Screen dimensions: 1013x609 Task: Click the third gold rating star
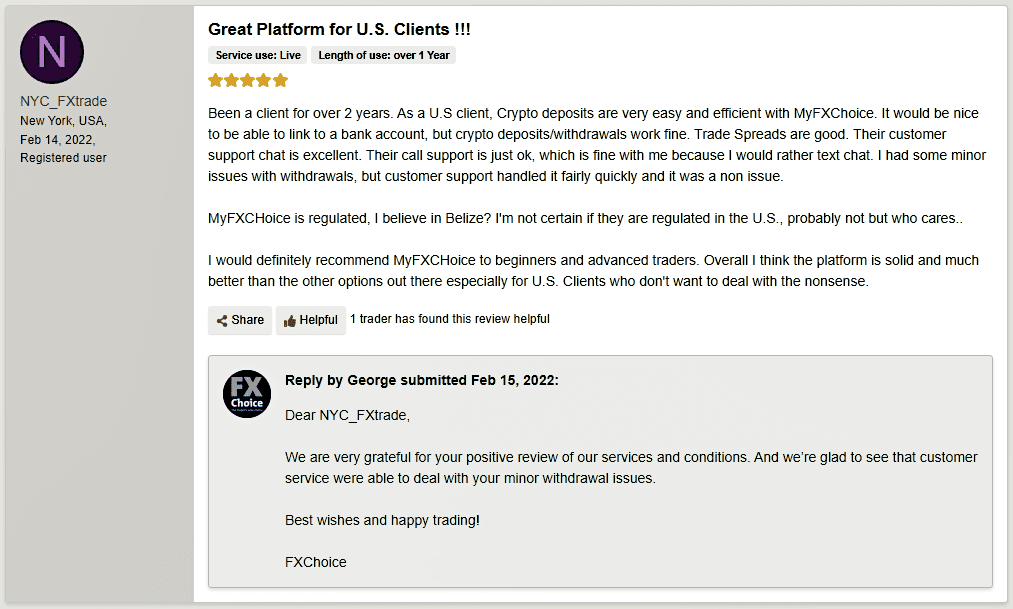(247, 81)
